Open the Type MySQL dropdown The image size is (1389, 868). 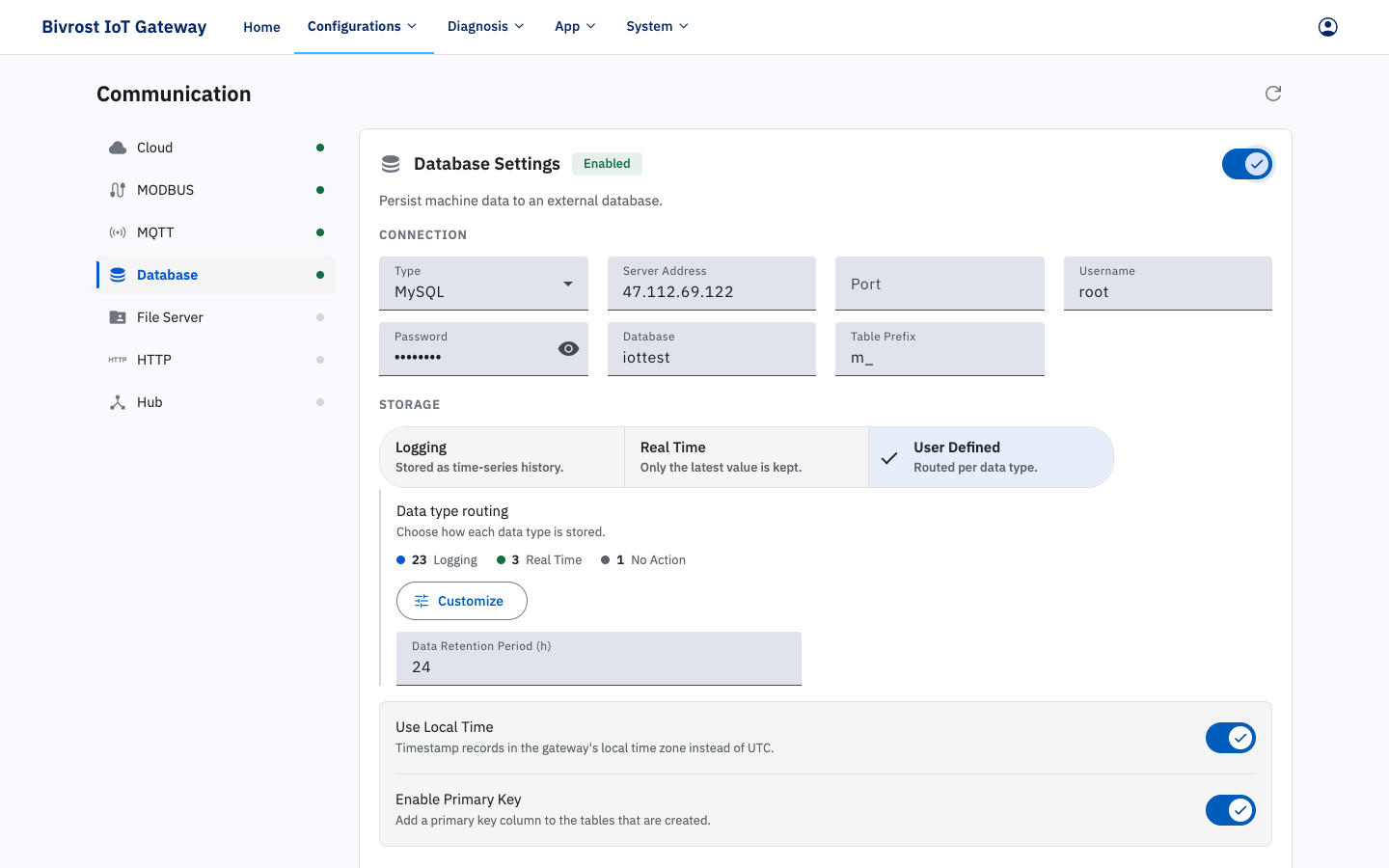[x=483, y=284]
